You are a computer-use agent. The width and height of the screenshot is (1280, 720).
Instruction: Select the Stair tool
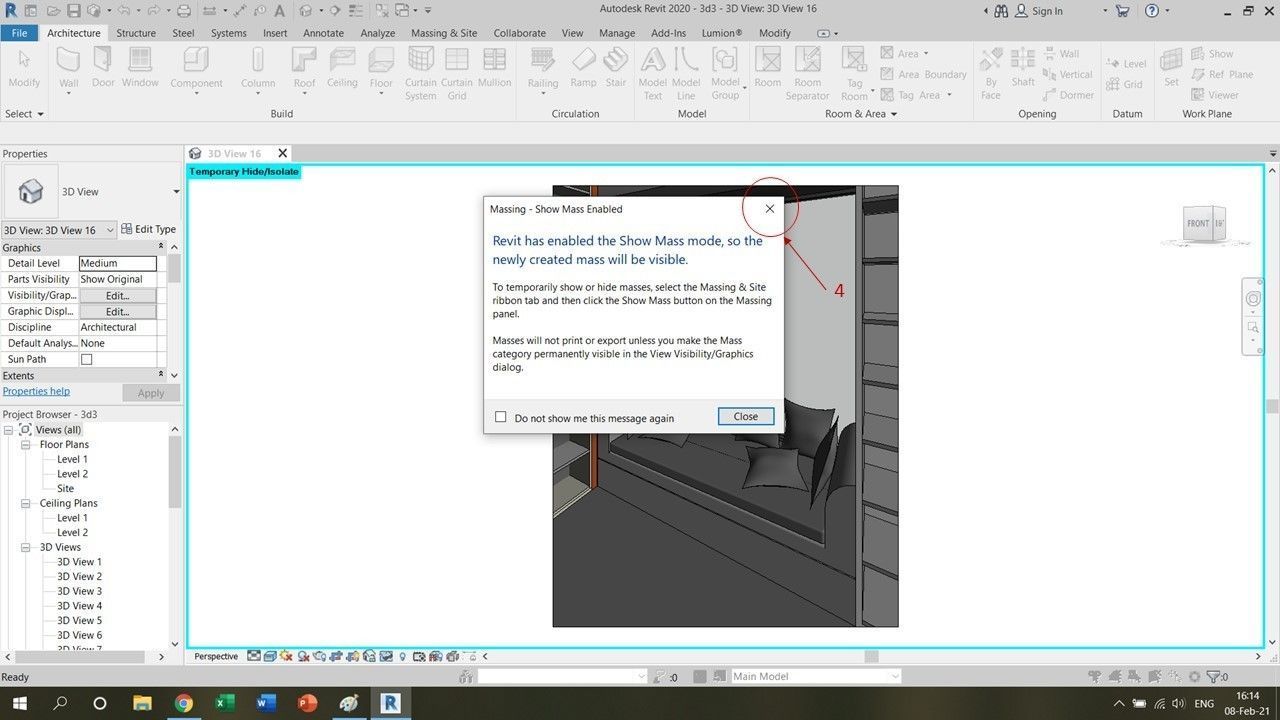point(616,68)
